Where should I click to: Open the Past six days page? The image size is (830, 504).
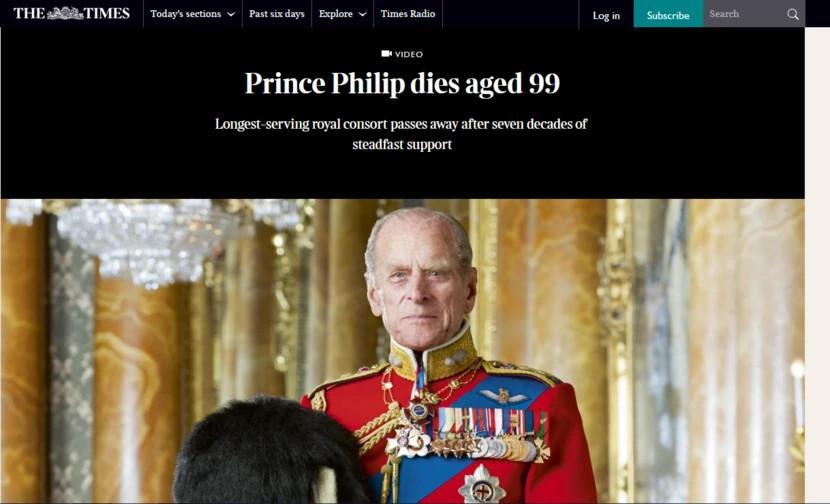(277, 14)
